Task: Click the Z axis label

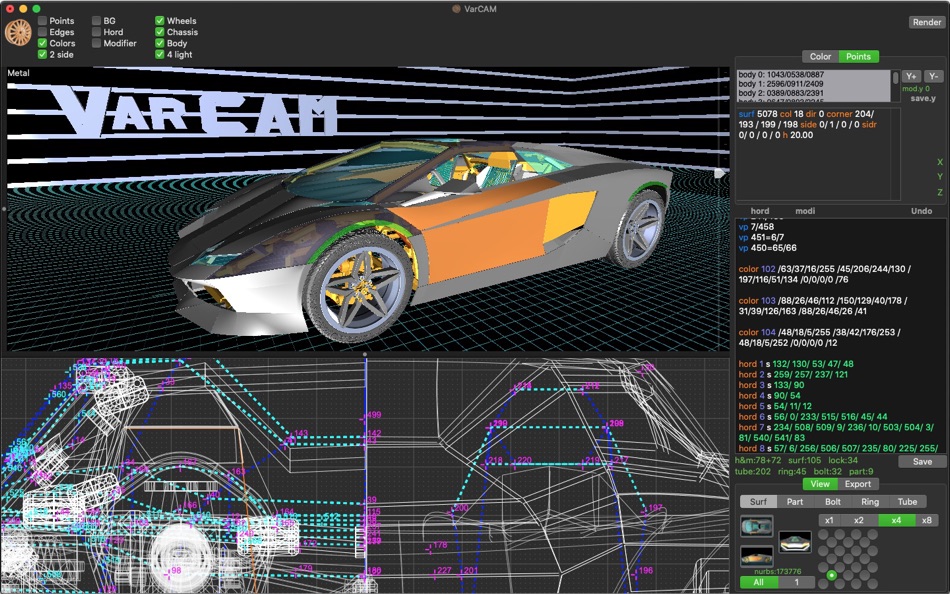Action: [940, 192]
